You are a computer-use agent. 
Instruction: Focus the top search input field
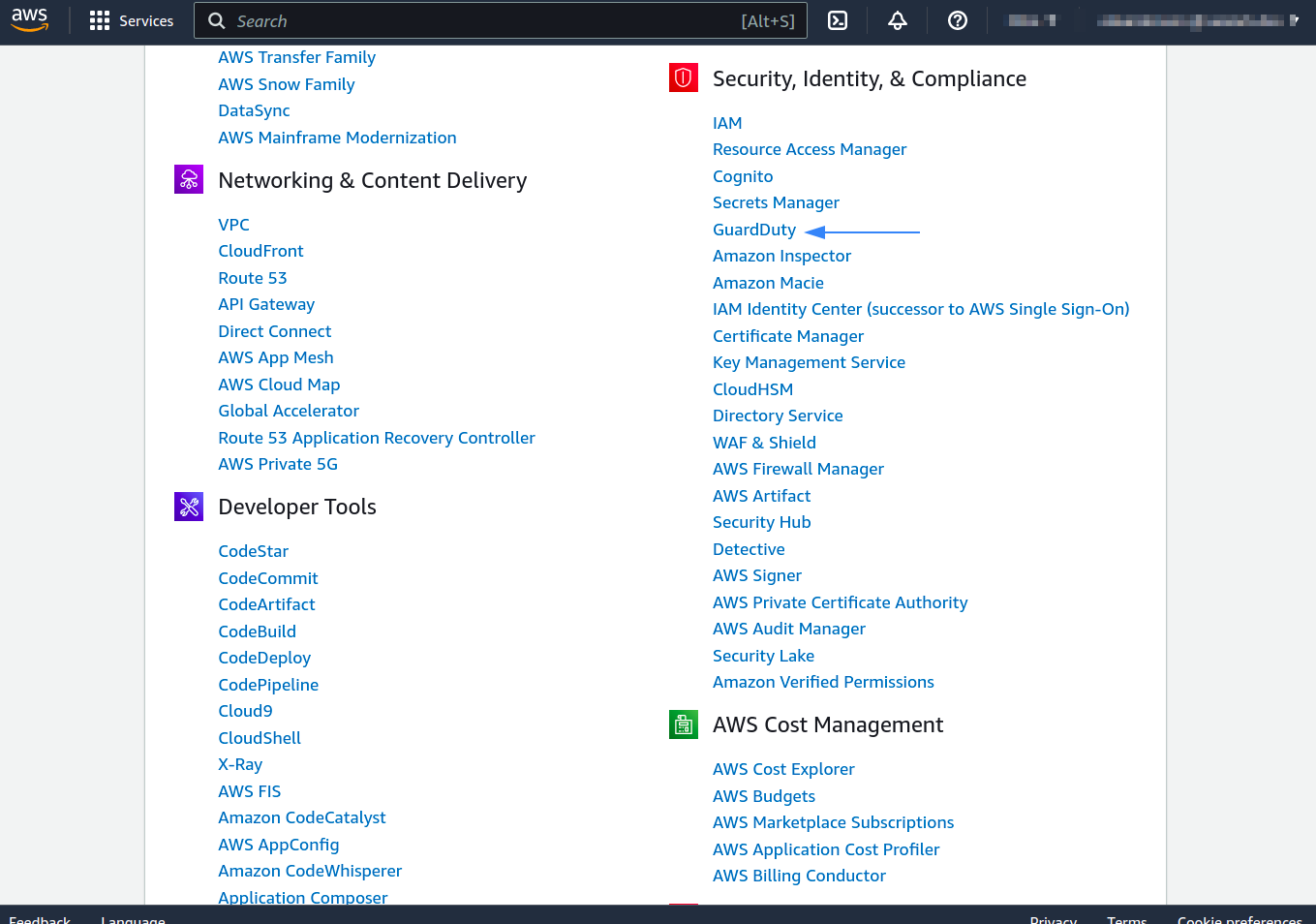coord(501,20)
